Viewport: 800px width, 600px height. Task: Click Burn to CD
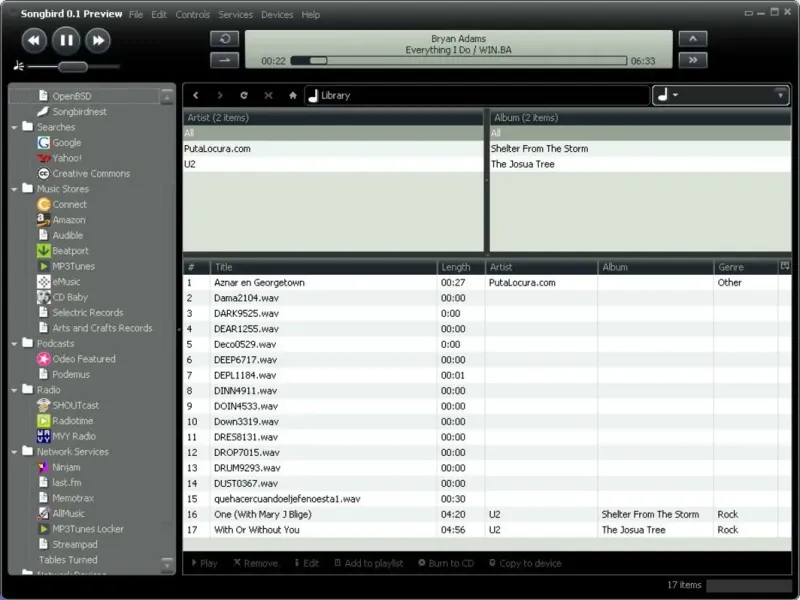point(446,563)
